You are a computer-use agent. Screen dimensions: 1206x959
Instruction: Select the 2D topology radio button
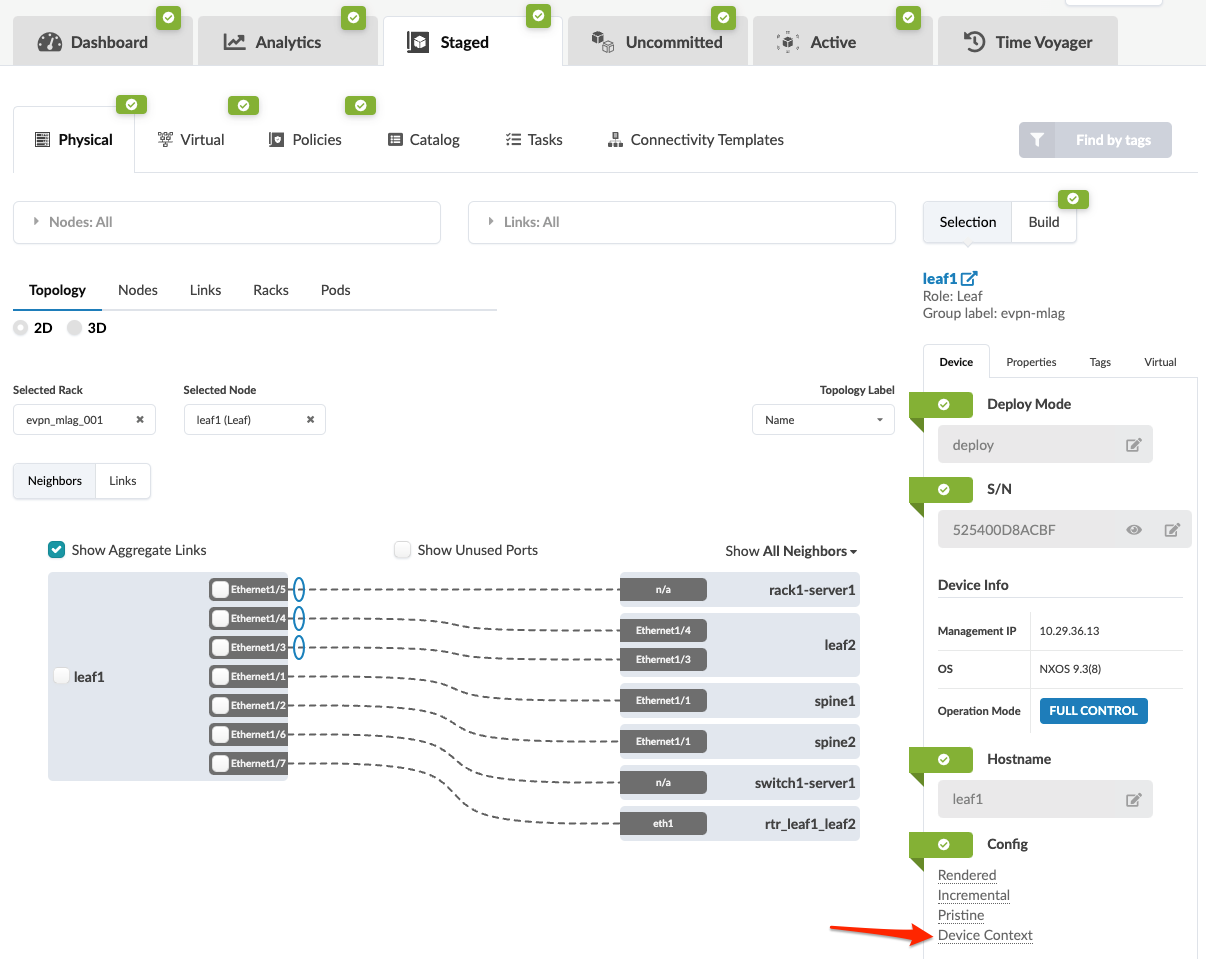21,328
